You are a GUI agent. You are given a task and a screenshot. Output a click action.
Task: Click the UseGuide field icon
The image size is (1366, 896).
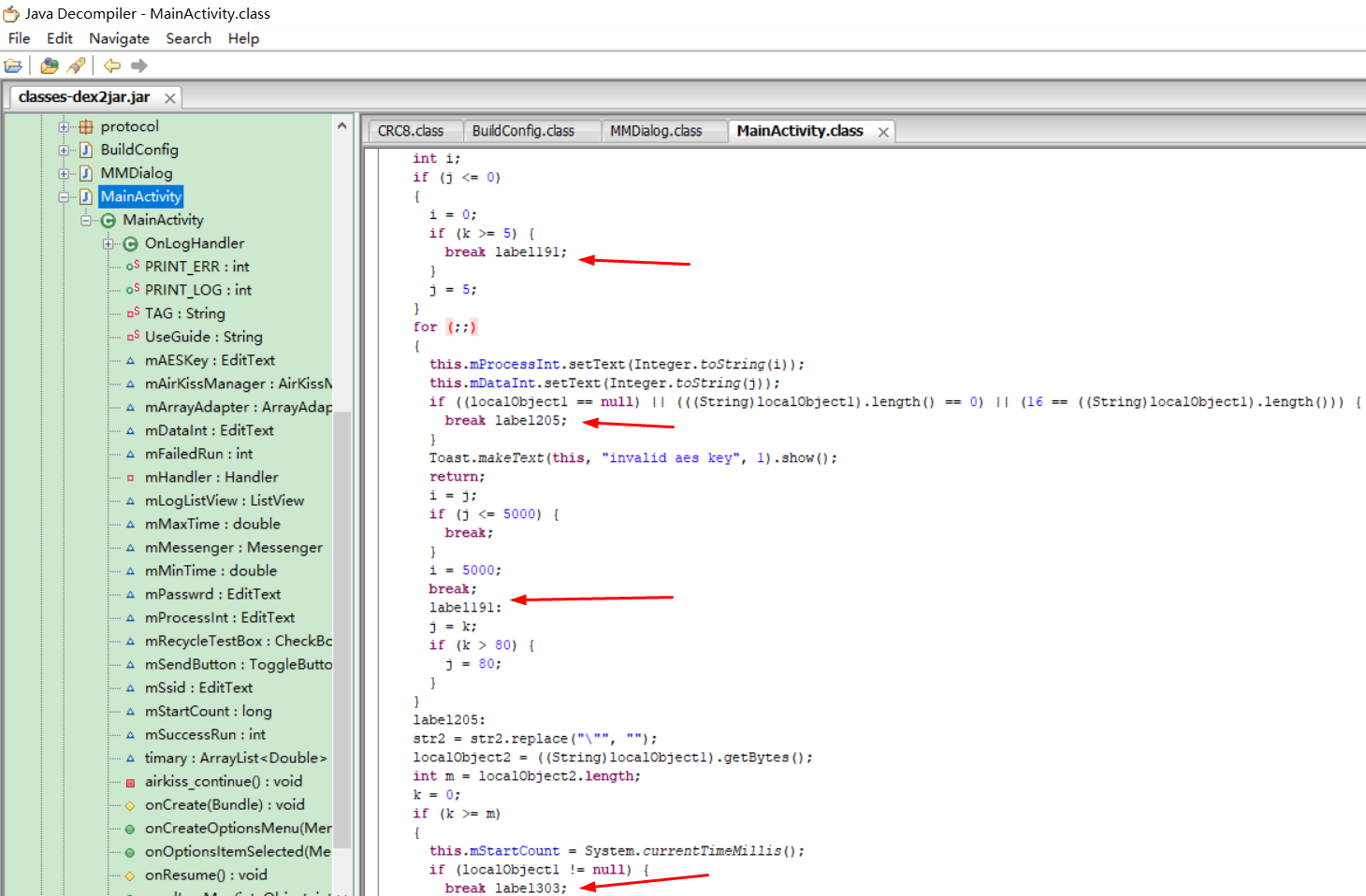132,336
